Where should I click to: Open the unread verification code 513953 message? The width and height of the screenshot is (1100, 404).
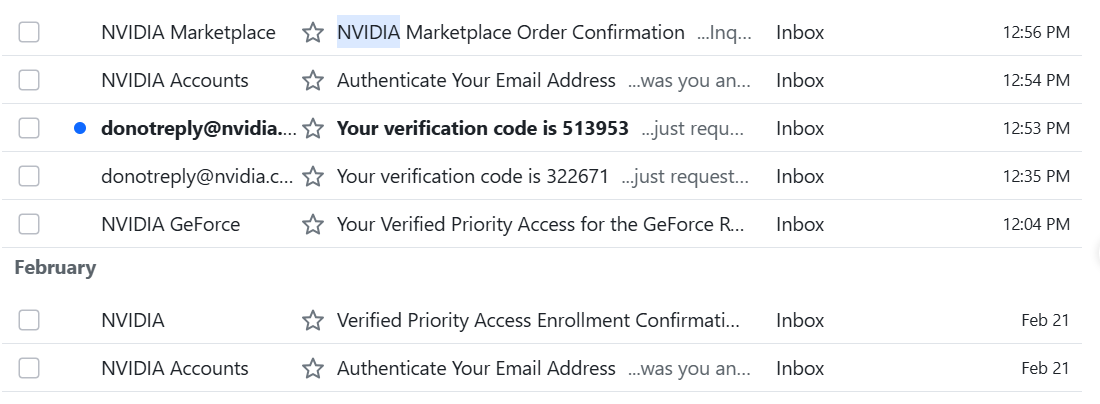click(x=482, y=128)
